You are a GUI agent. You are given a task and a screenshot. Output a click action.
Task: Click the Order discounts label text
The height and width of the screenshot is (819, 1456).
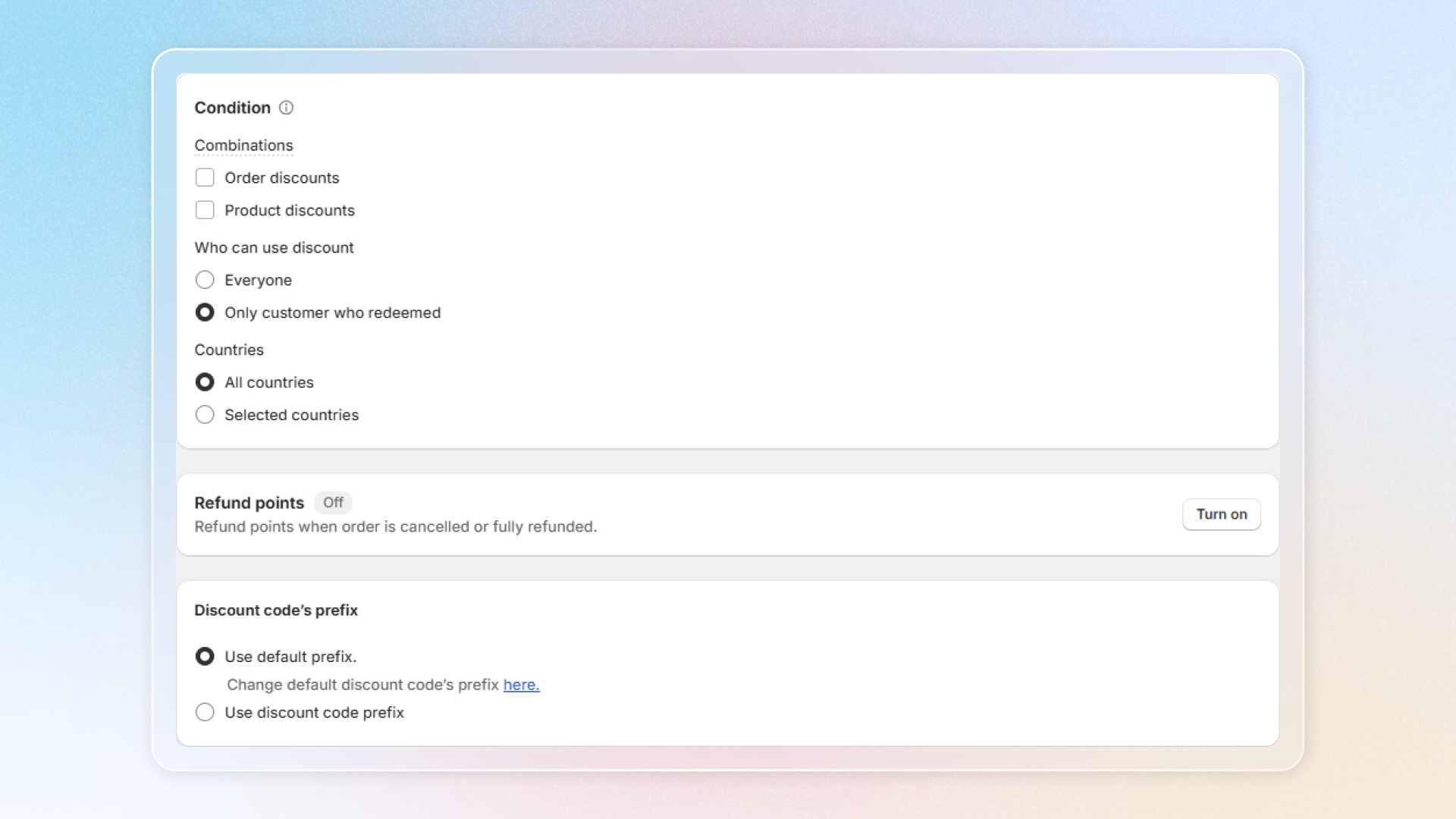click(x=281, y=177)
